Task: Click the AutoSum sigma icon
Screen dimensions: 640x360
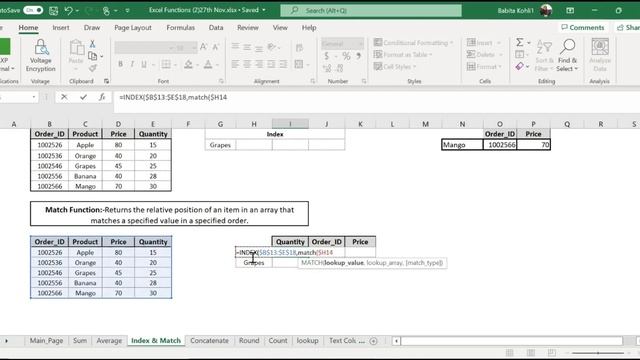Action: [519, 42]
